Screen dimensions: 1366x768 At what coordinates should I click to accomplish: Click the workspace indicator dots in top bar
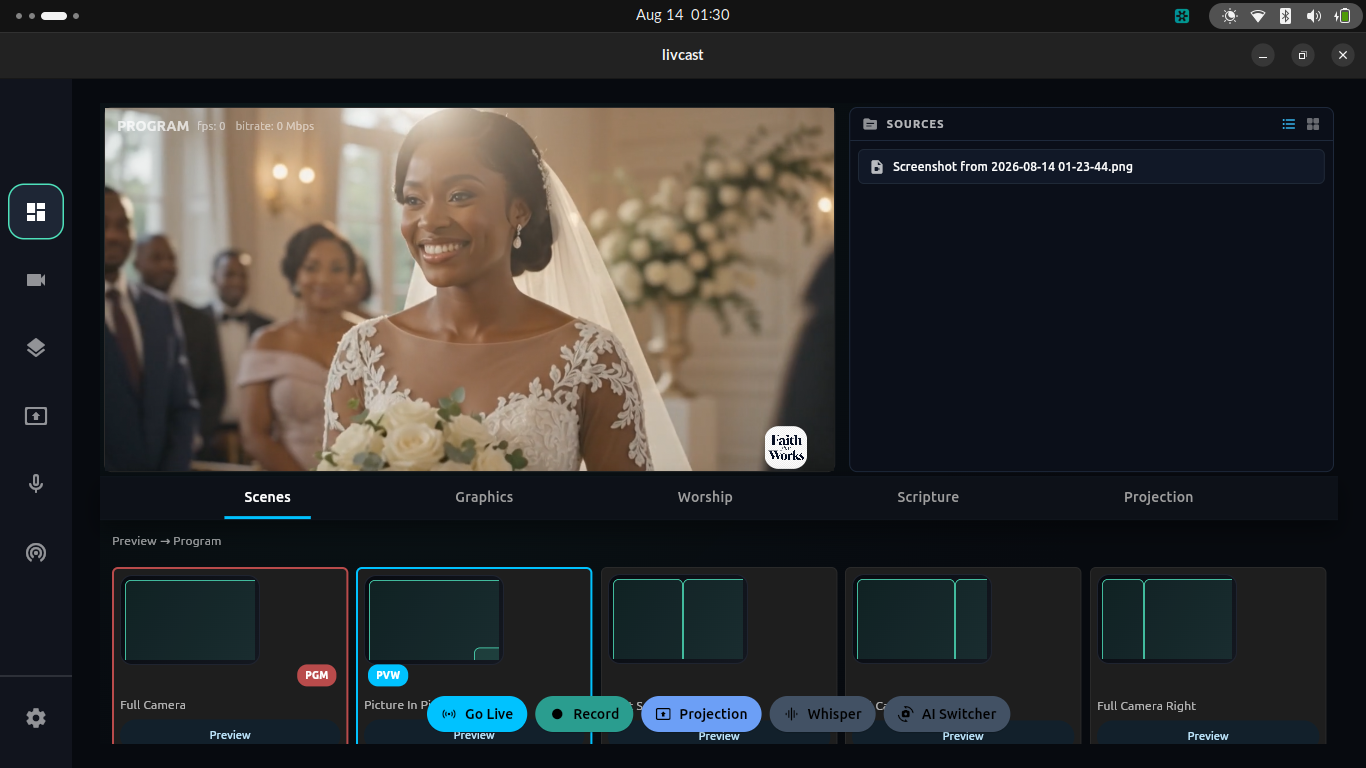coord(48,16)
